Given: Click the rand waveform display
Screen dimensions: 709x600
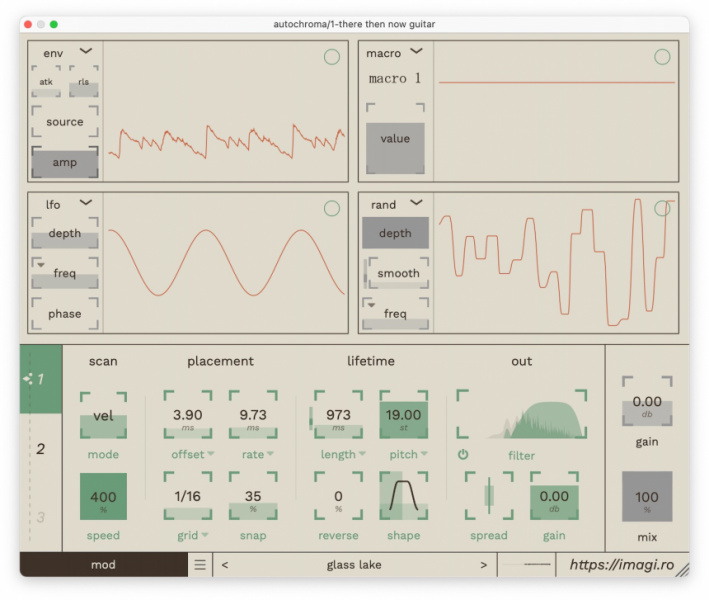Looking at the screenshot, I should pyautogui.click(x=556, y=263).
